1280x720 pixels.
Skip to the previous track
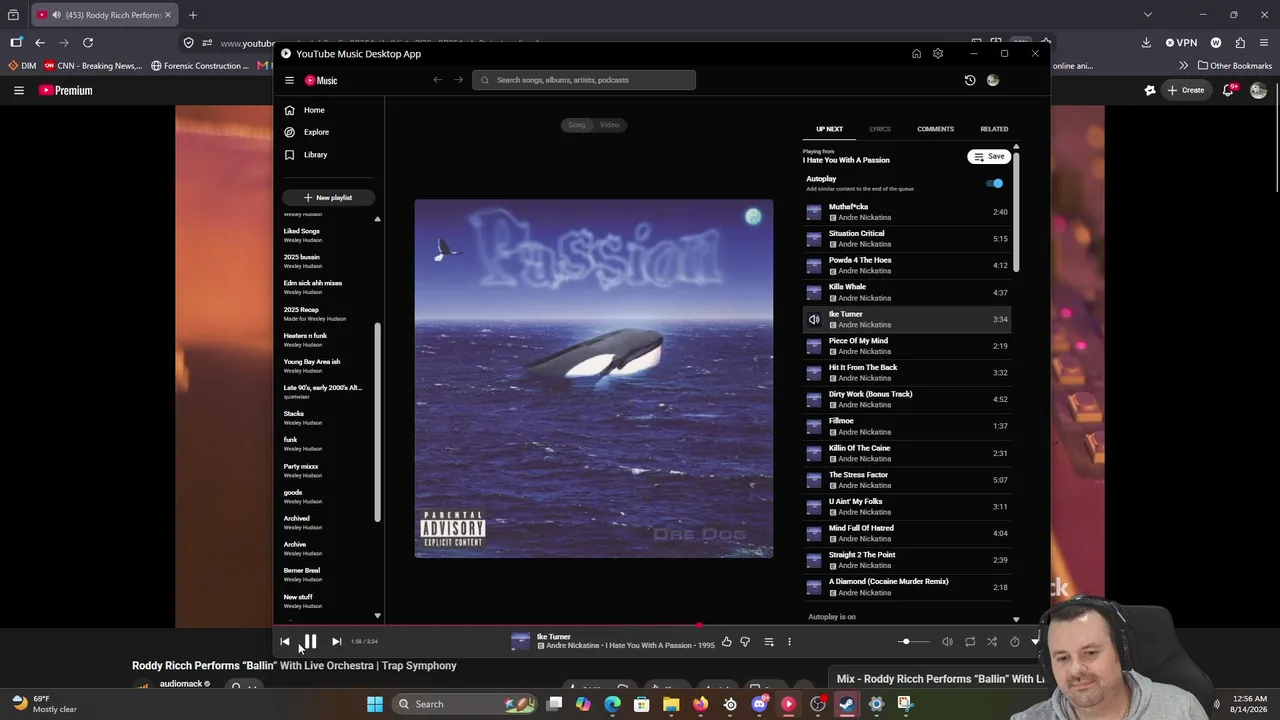[285, 642]
